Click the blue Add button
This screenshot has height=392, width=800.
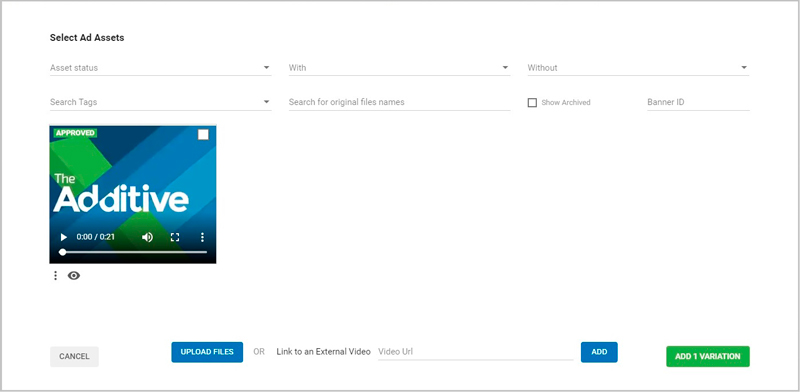[599, 352]
